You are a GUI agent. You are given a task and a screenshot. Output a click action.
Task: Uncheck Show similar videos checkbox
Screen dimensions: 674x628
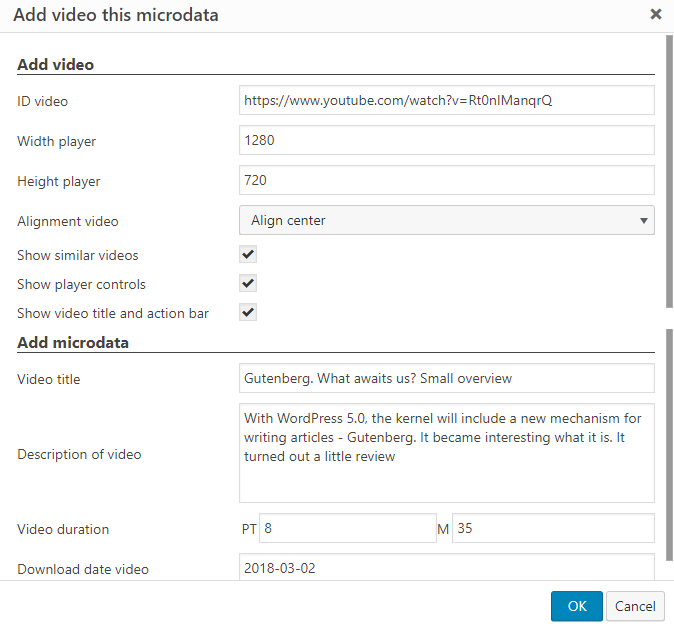coord(248,254)
